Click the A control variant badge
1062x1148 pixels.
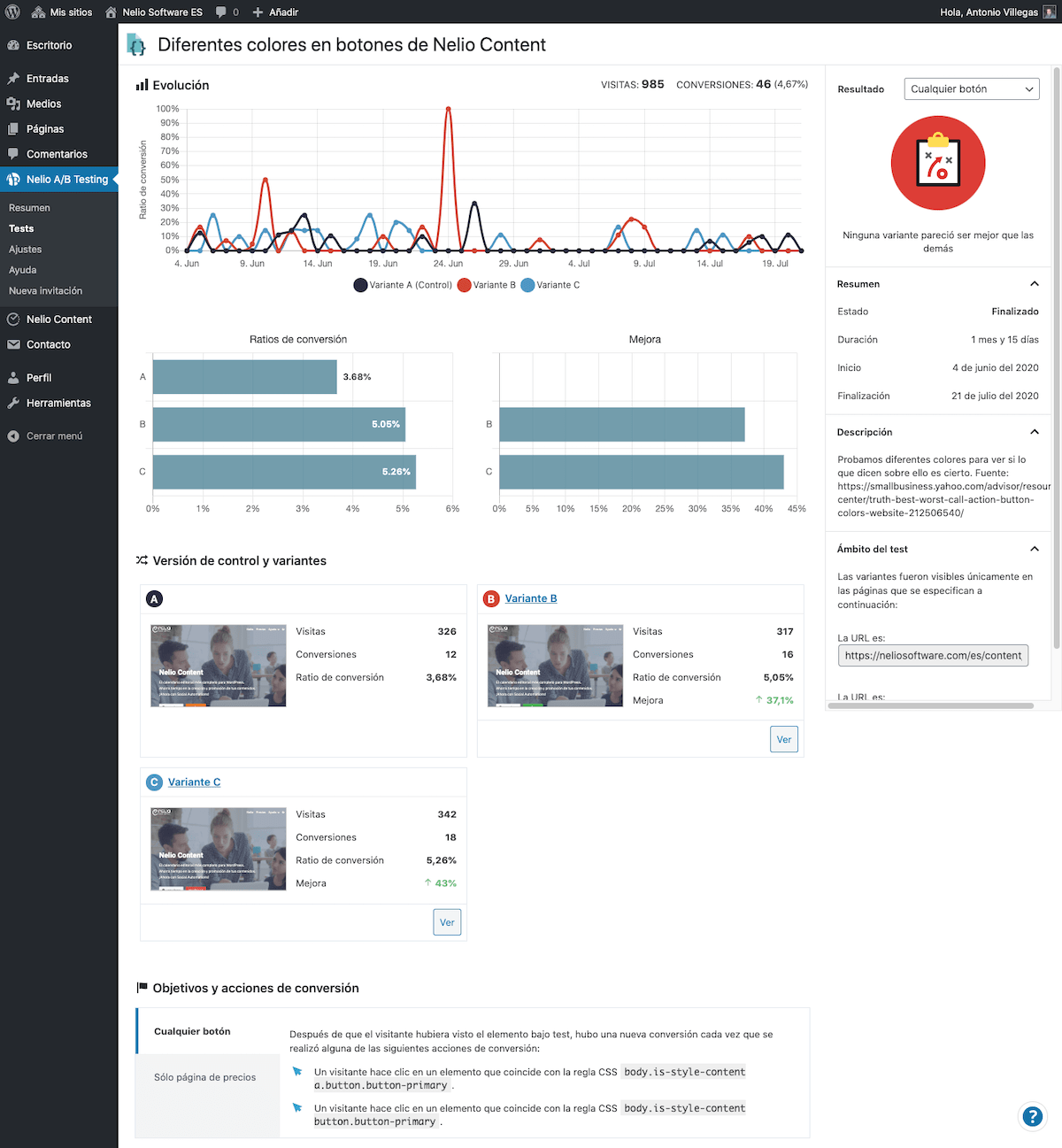(x=154, y=599)
